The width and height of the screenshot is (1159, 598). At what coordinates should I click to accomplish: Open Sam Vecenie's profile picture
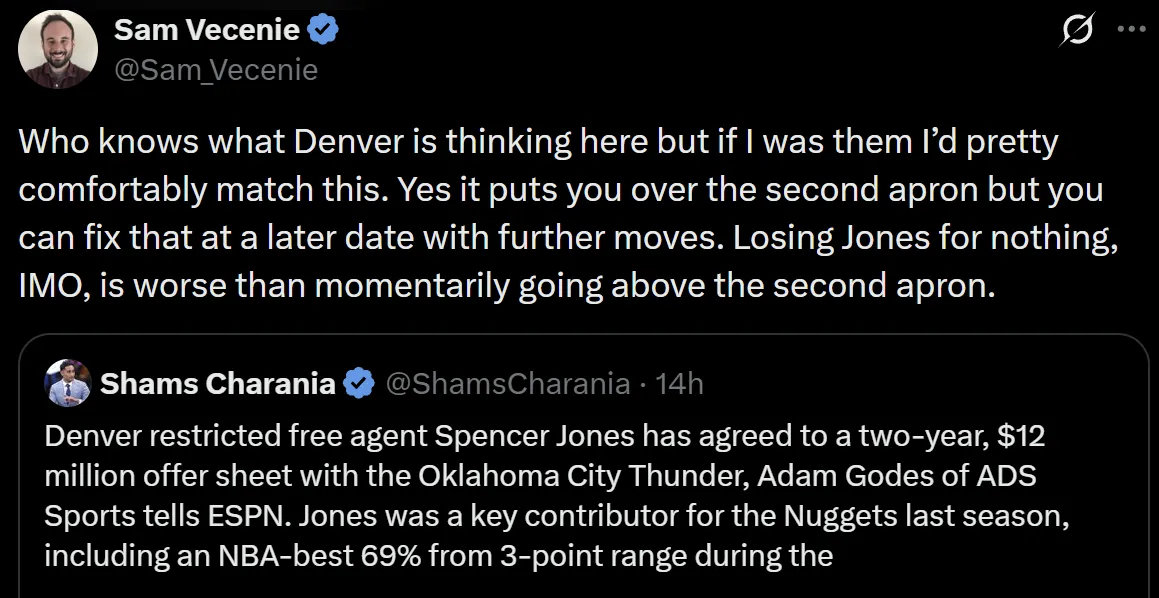[x=58, y=50]
